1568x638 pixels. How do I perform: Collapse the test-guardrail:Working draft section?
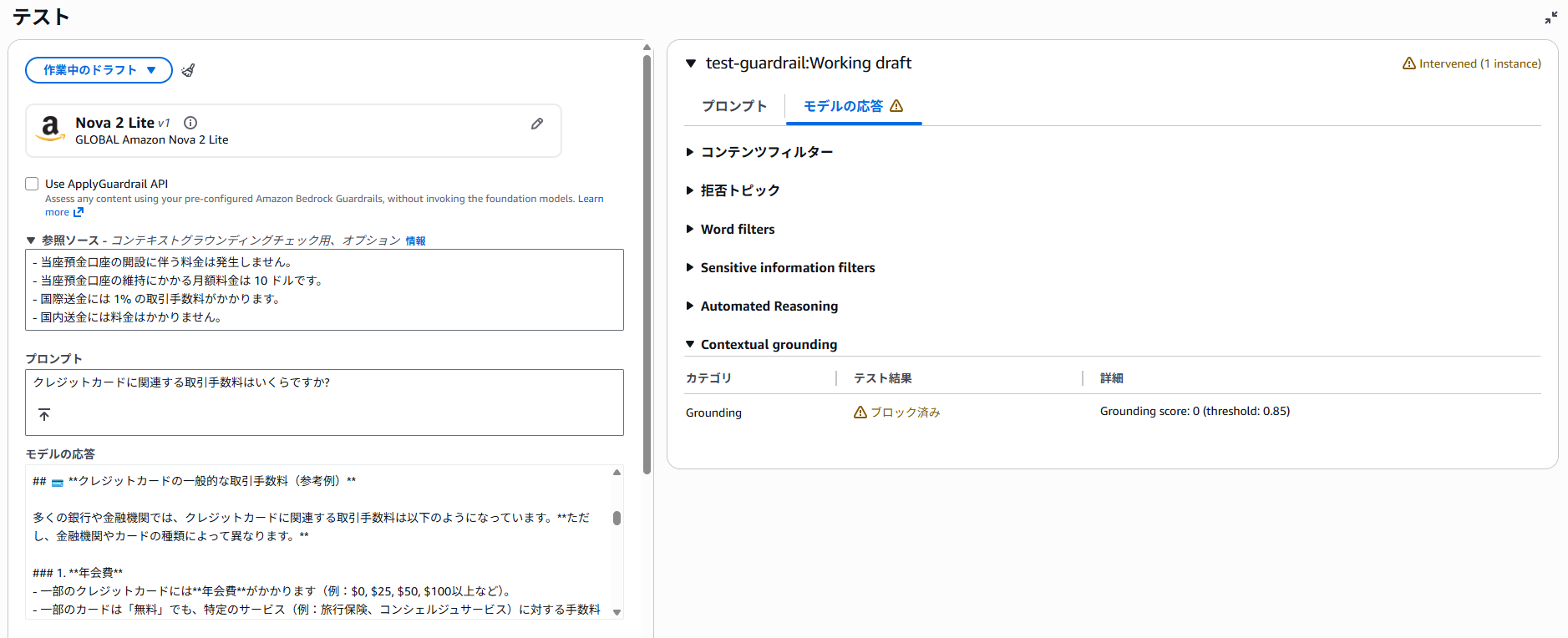tap(691, 63)
